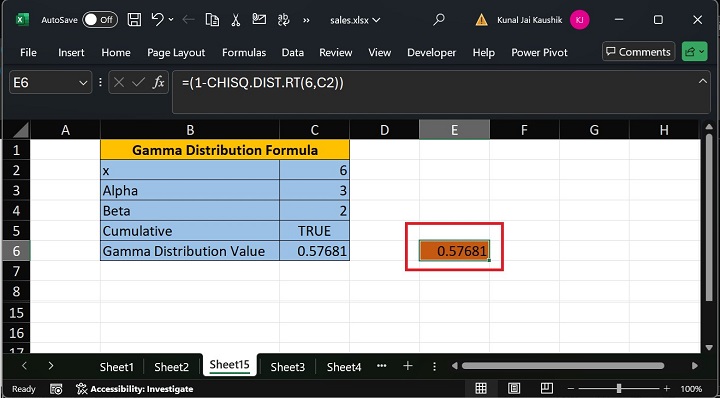Click the picture/camera quick access icon
Viewport: 720px width, 398px height.
[259, 19]
